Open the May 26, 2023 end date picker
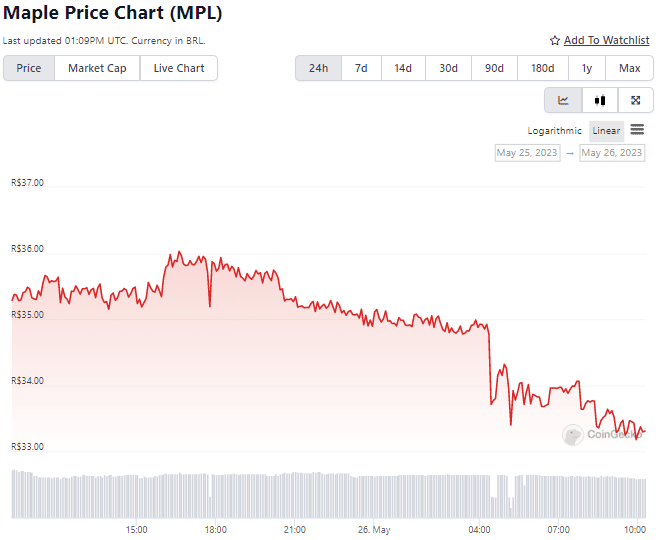658x540 pixels. 612,153
